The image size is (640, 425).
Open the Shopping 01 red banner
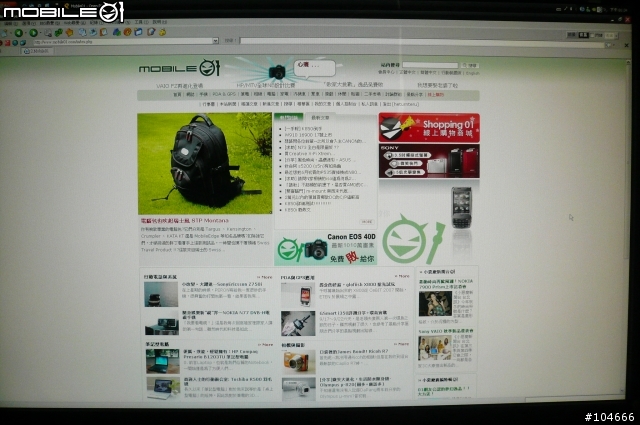click(x=429, y=128)
